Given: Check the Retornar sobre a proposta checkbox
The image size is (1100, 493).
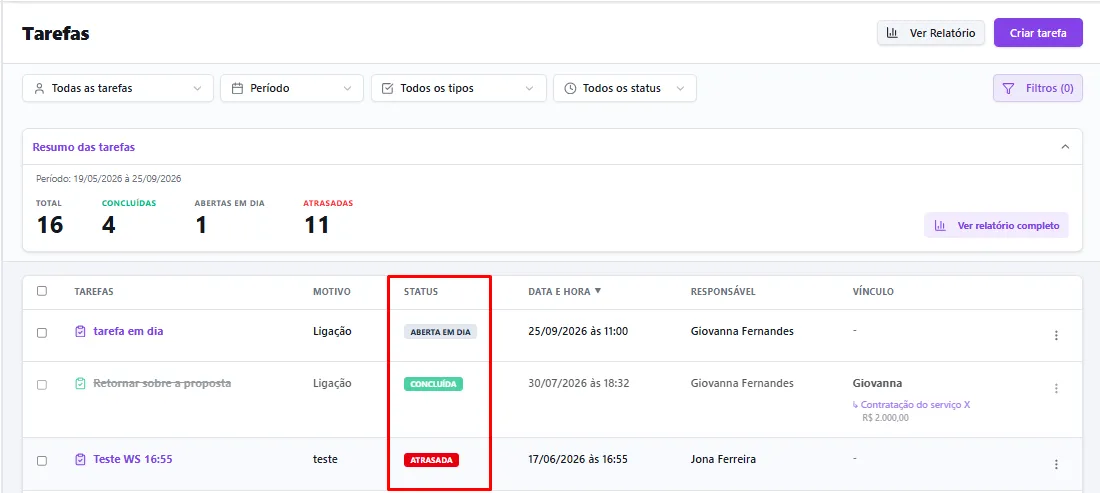Looking at the screenshot, I should click(42, 385).
